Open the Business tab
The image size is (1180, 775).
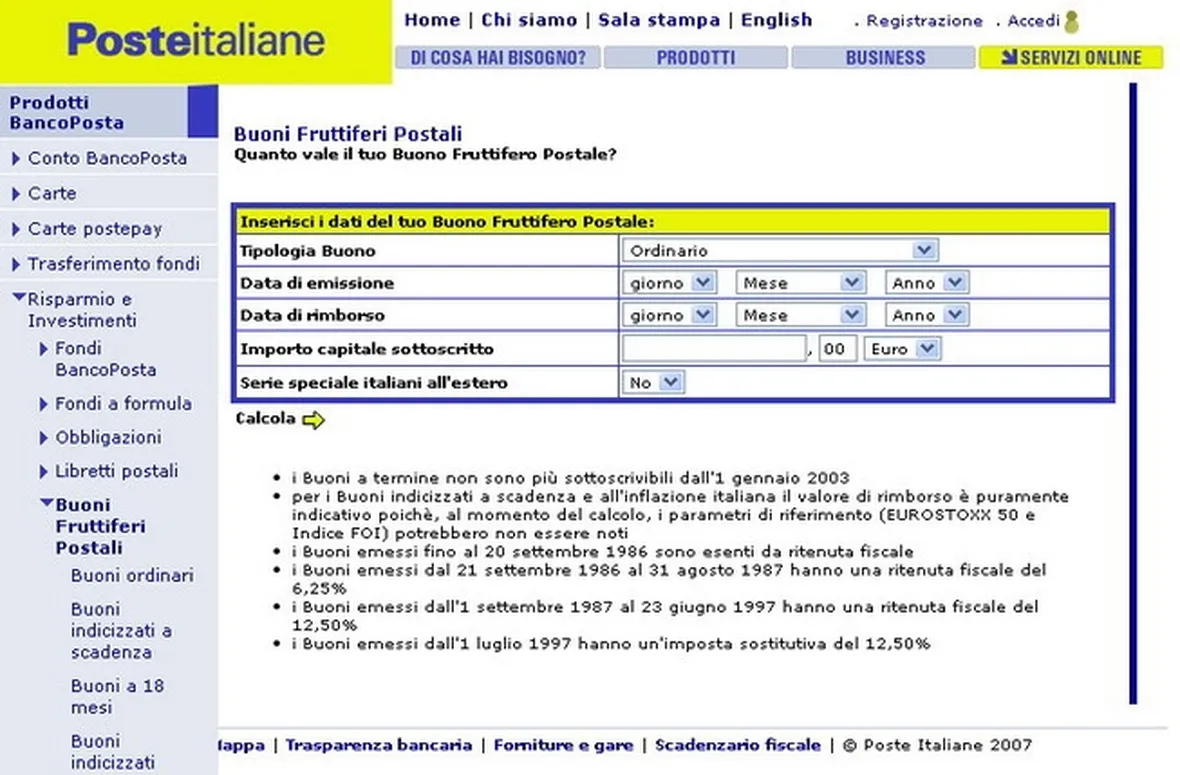(x=884, y=58)
